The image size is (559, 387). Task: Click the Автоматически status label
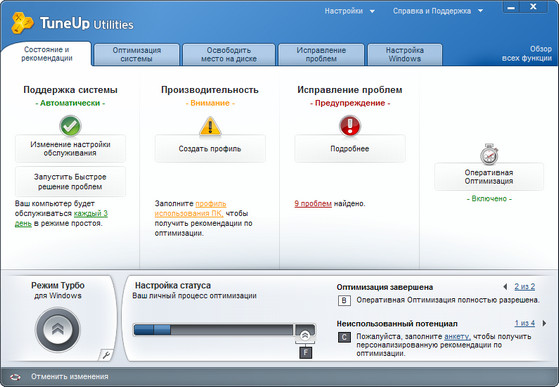[70, 103]
